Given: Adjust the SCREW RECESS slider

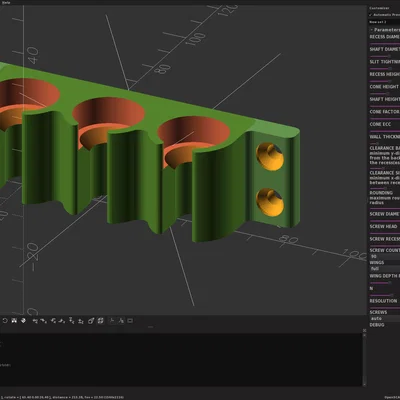Looking at the screenshot, I should [385, 246].
